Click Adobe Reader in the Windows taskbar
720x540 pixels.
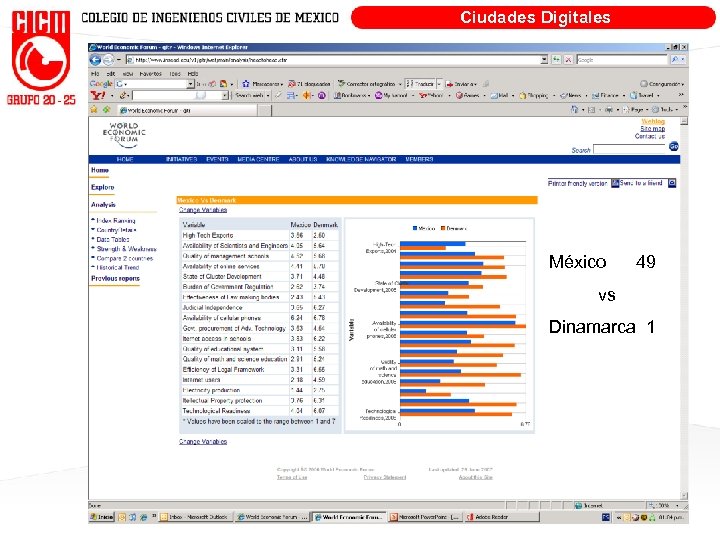pos(501,517)
